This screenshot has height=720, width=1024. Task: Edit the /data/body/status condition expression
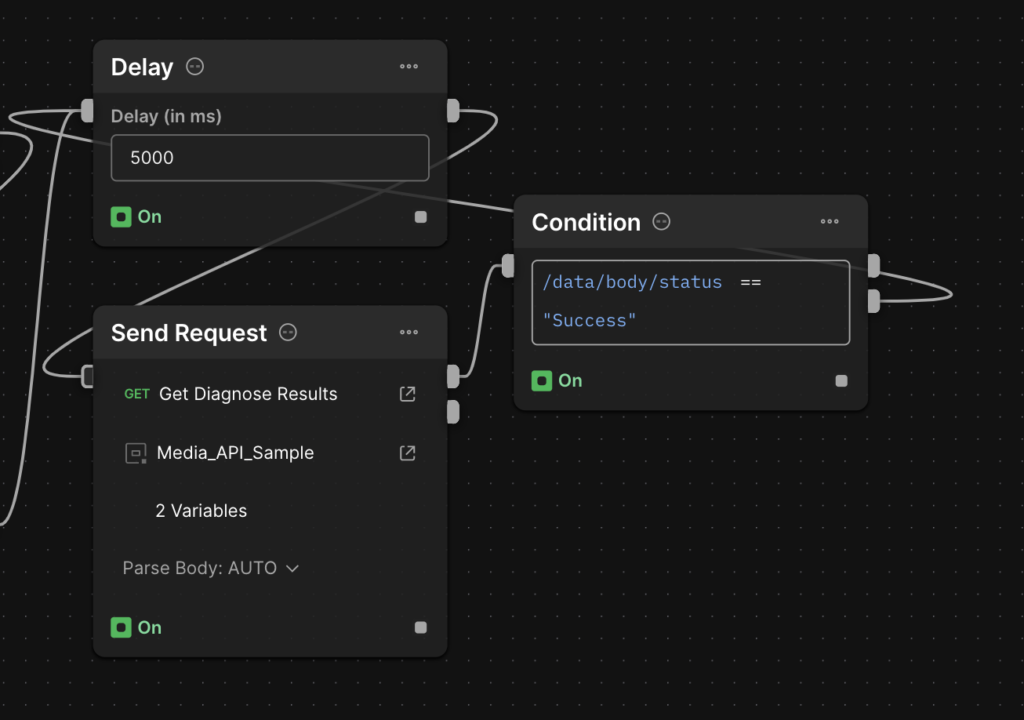pyautogui.click(x=690, y=302)
